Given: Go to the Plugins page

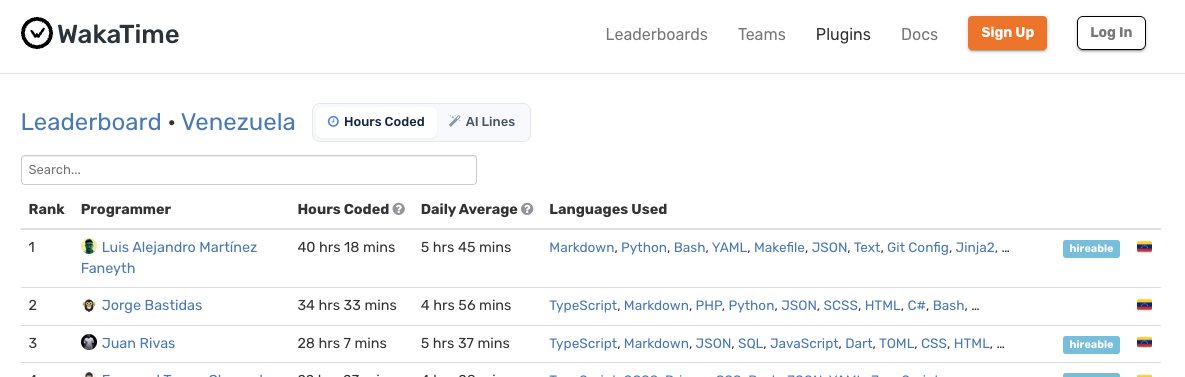Looking at the screenshot, I should pyautogui.click(x=843, y=34).
